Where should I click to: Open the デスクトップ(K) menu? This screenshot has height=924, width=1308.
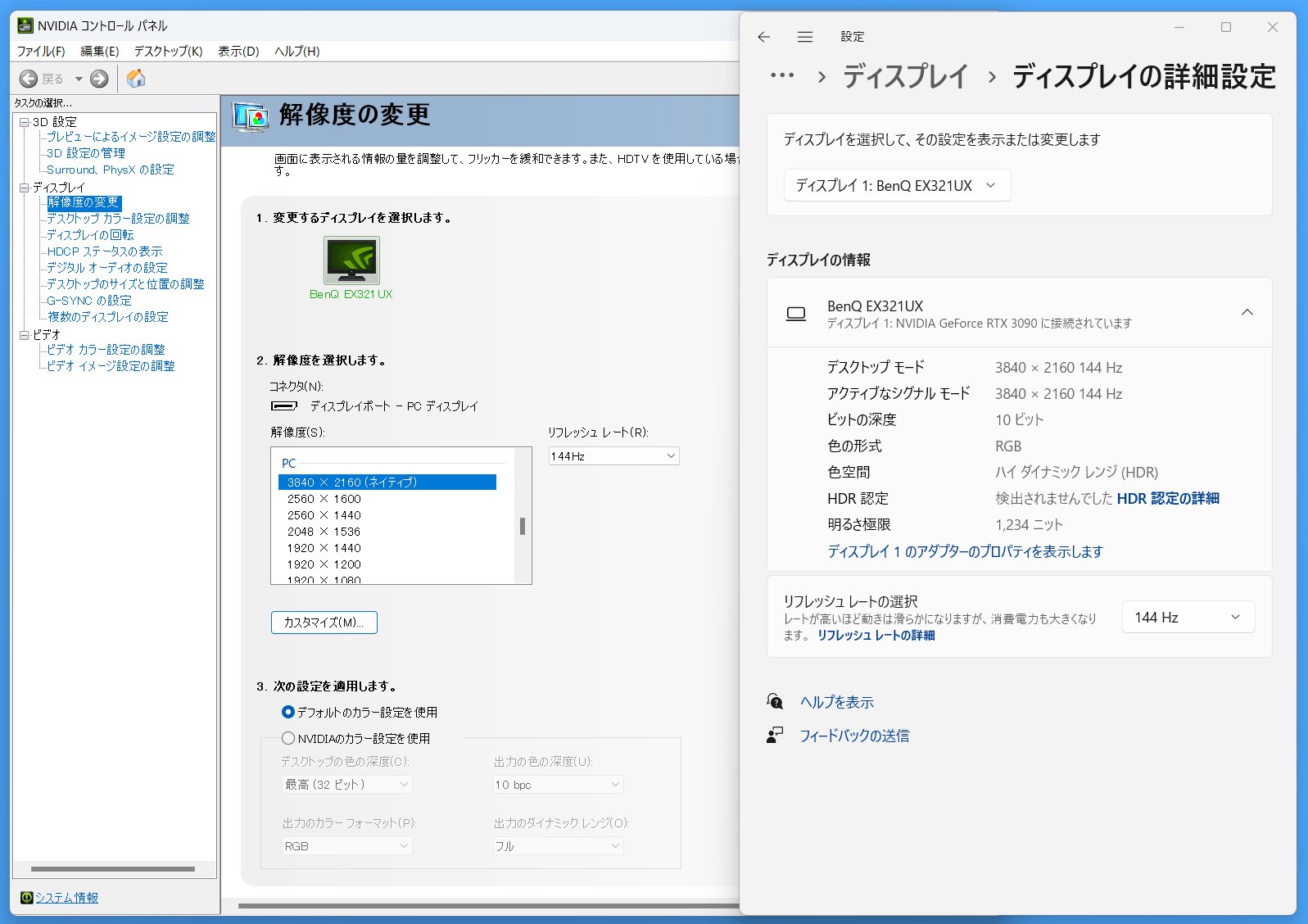(x=169, y=51)
